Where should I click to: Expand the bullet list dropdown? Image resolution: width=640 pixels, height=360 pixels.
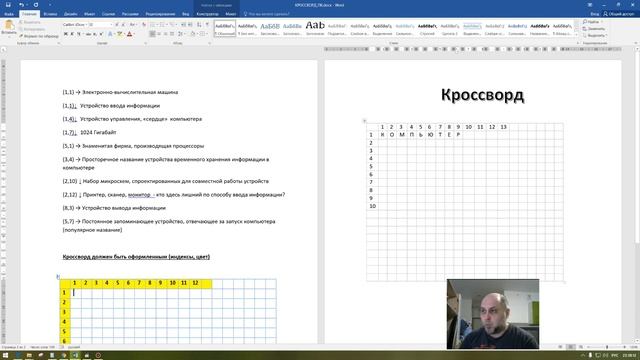[x=157, y=25]
